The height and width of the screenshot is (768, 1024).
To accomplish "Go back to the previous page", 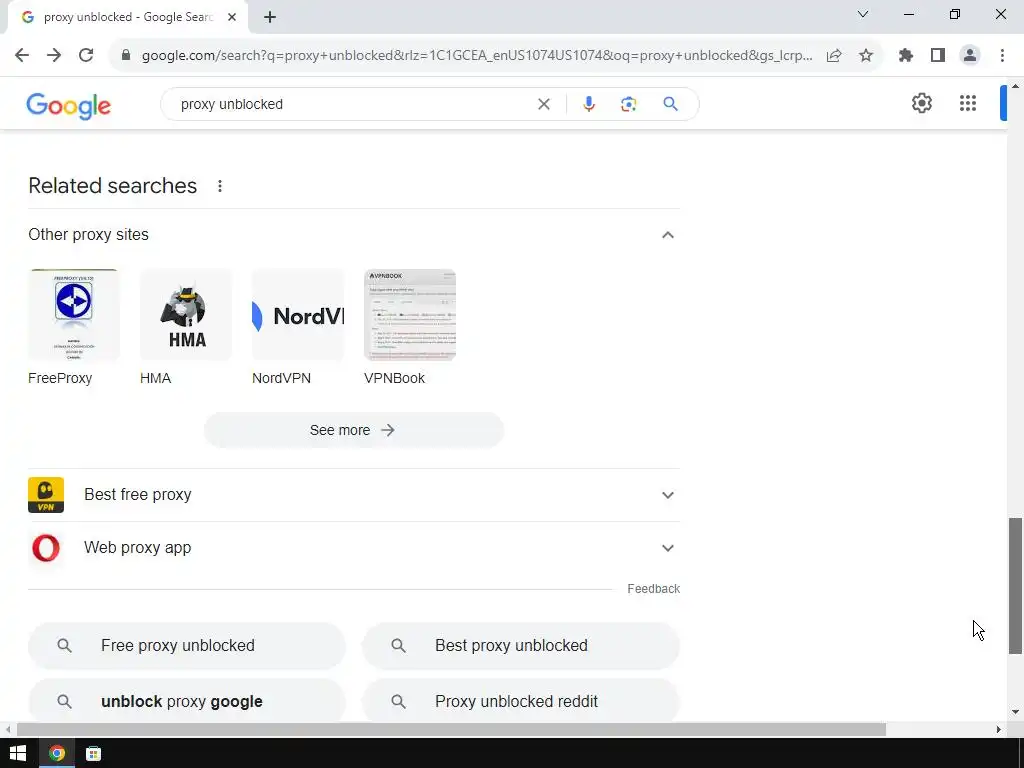I will point(22,56).
